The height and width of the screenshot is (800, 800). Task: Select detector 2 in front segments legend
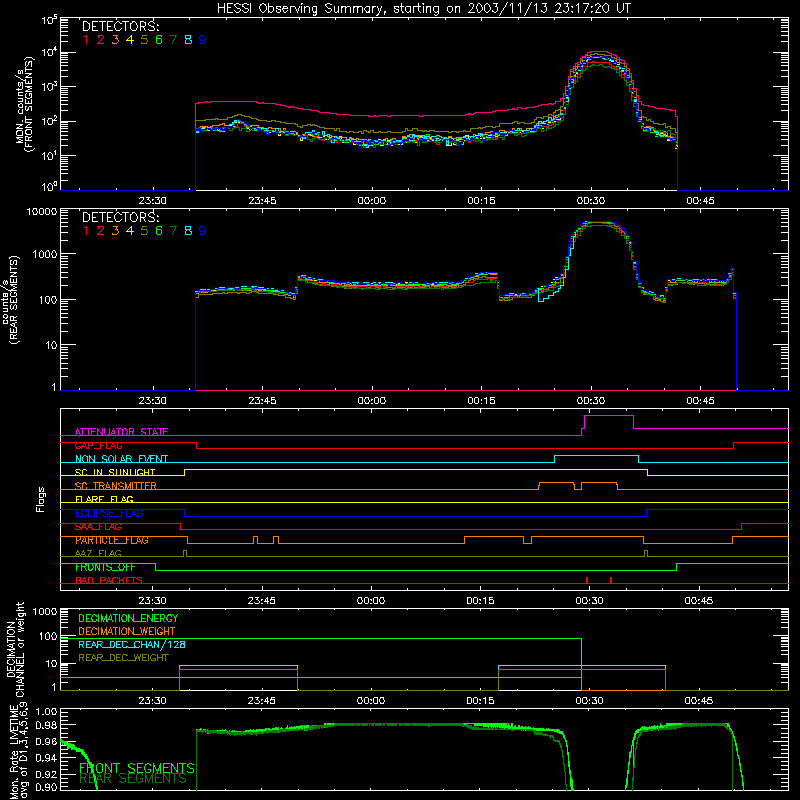pos(101,40)
